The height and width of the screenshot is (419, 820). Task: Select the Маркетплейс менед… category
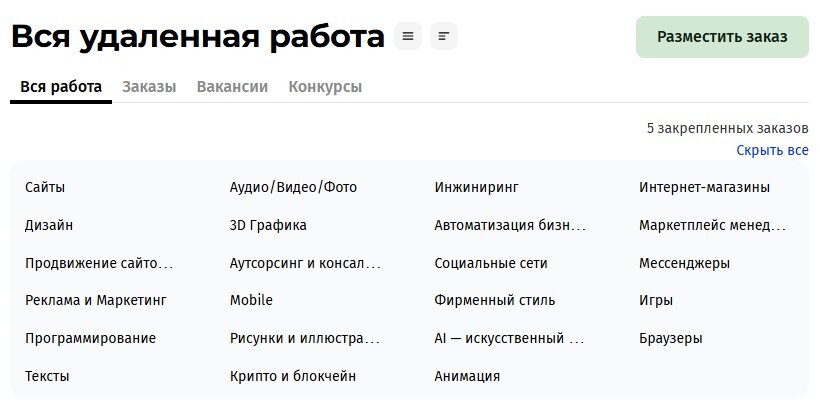pos(712,225)
